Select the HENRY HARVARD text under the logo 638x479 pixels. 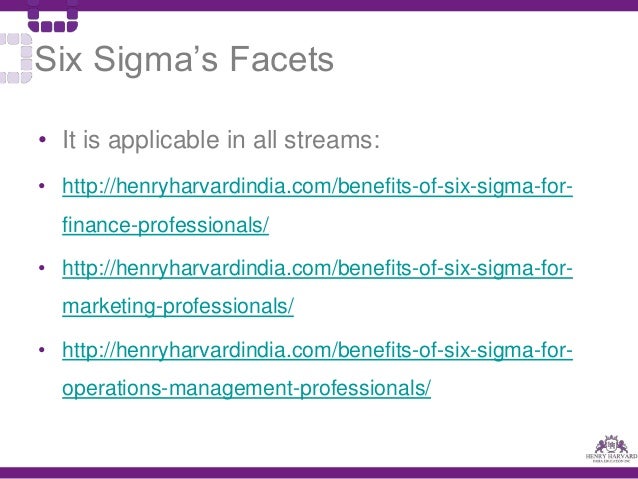coord(611,457)
